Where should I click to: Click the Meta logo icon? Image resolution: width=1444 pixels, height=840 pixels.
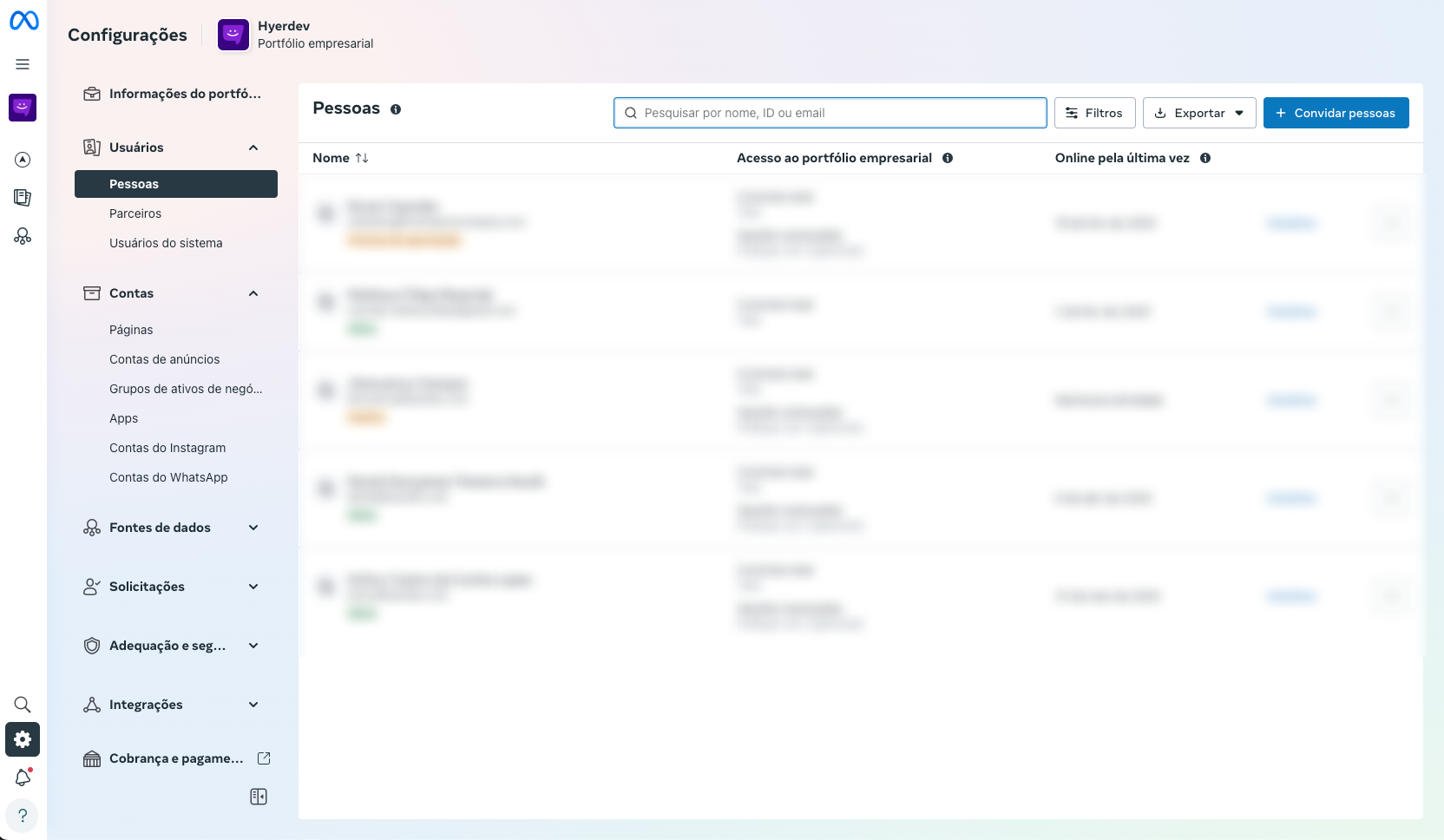point(23,20)
